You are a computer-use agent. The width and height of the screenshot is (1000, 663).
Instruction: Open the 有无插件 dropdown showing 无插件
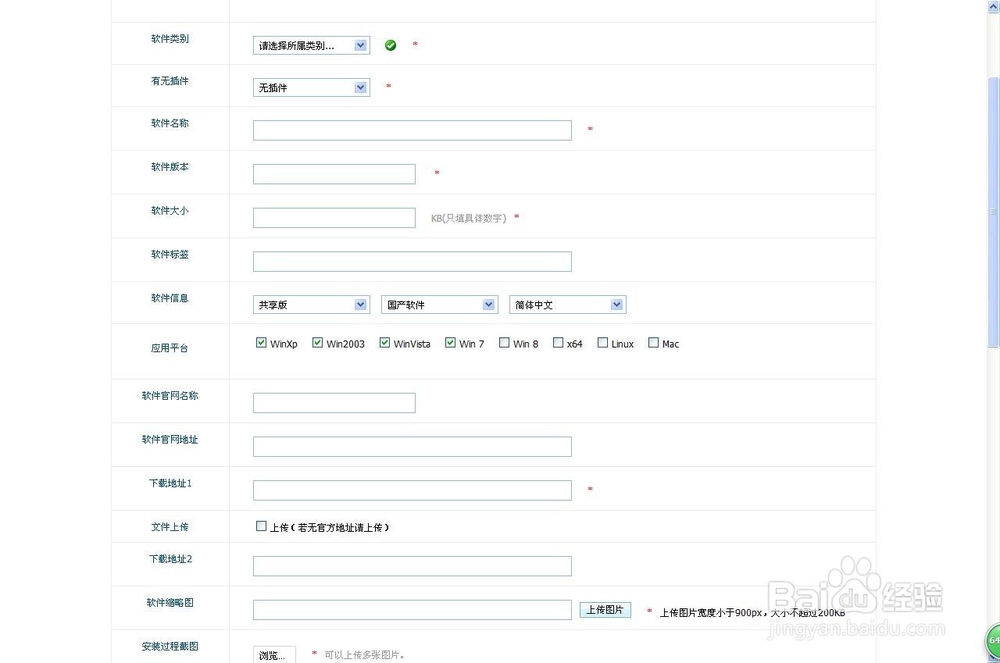tap(311, 87)
